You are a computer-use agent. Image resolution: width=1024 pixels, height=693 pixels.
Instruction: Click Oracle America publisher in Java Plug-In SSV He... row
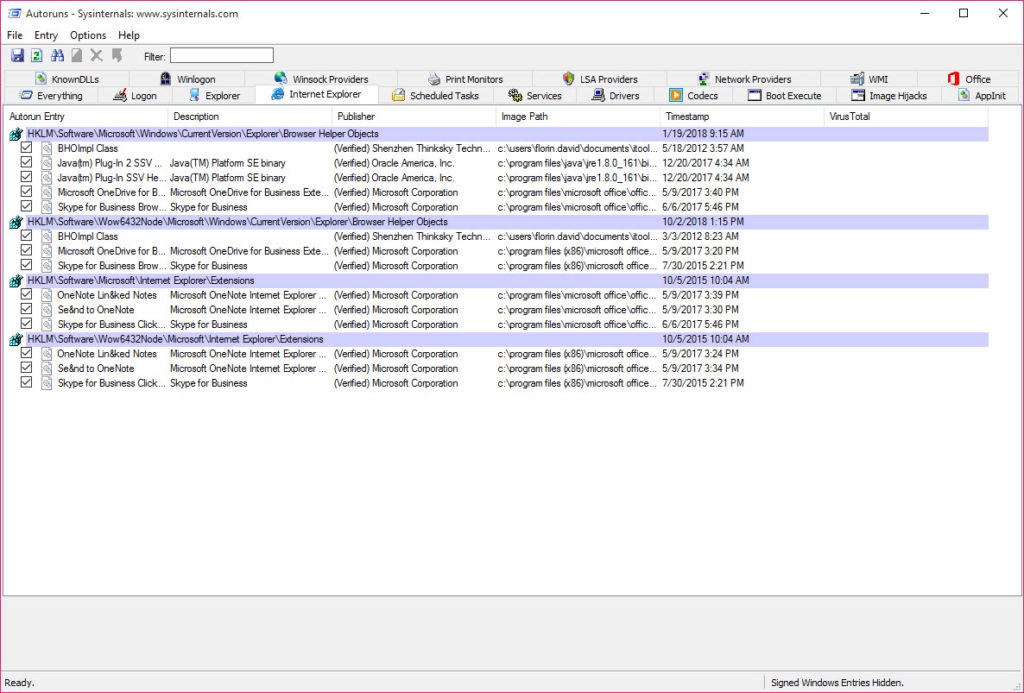click(394, 178)
